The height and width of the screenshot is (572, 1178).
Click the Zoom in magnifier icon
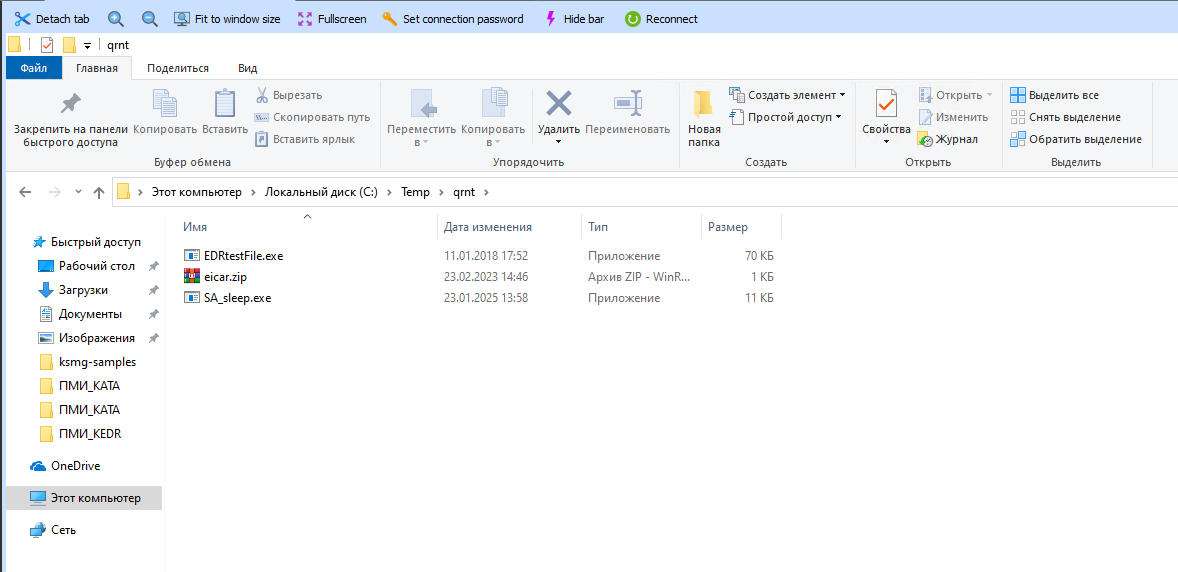[x=116, y=19]
